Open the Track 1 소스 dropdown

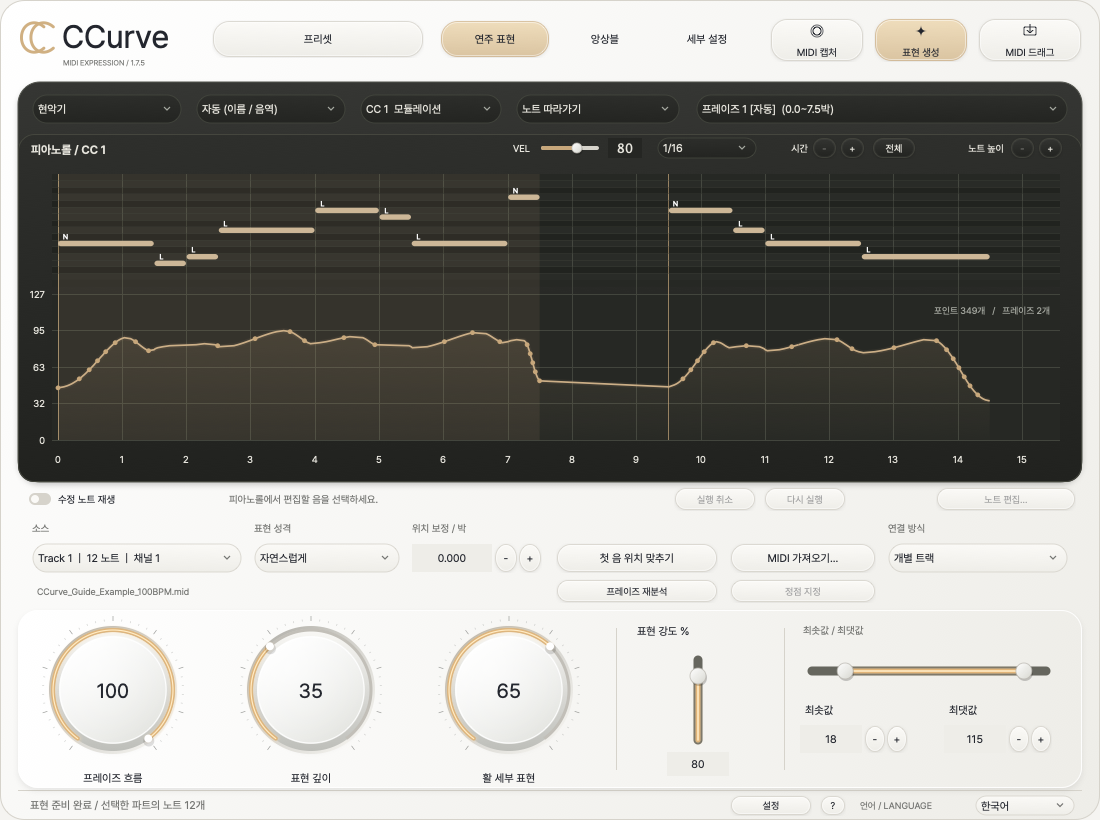(x=135, y=558)
